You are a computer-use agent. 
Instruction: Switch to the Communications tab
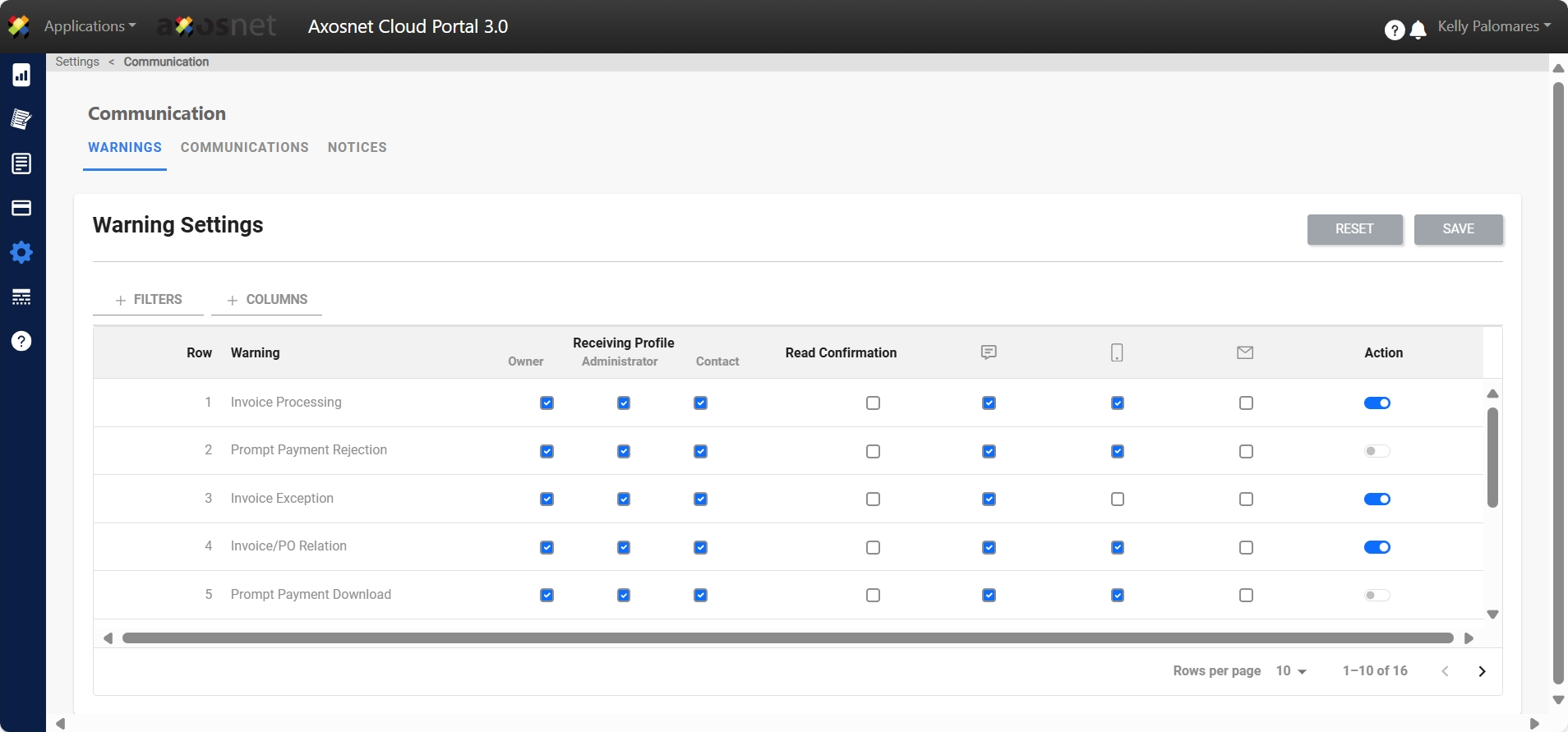coord(244,148)
